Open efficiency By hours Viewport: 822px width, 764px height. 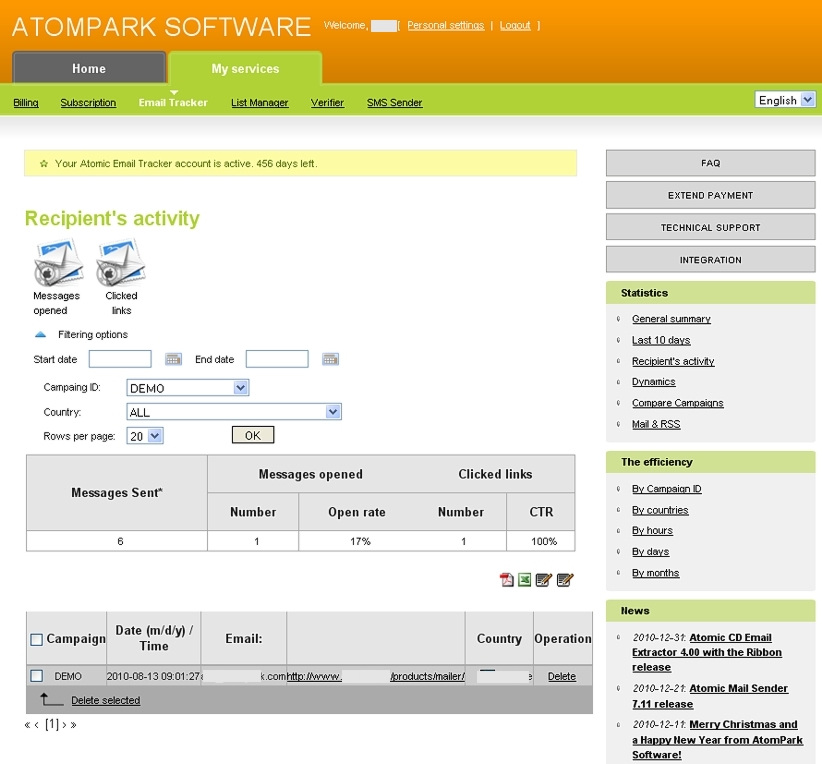click(652, 531)
